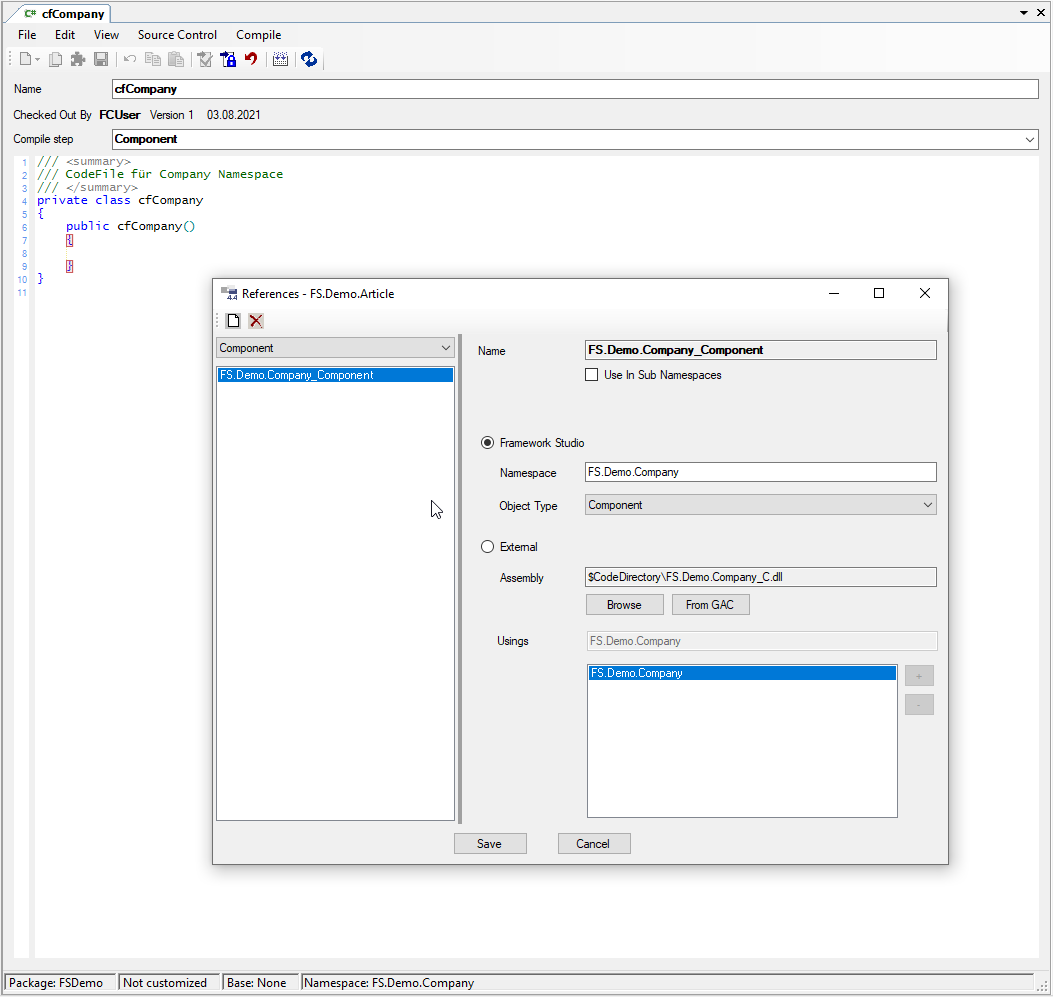The height and width of the screenshot is (997, 1053).
Task: Open the Compile menu
Action: 259,35
